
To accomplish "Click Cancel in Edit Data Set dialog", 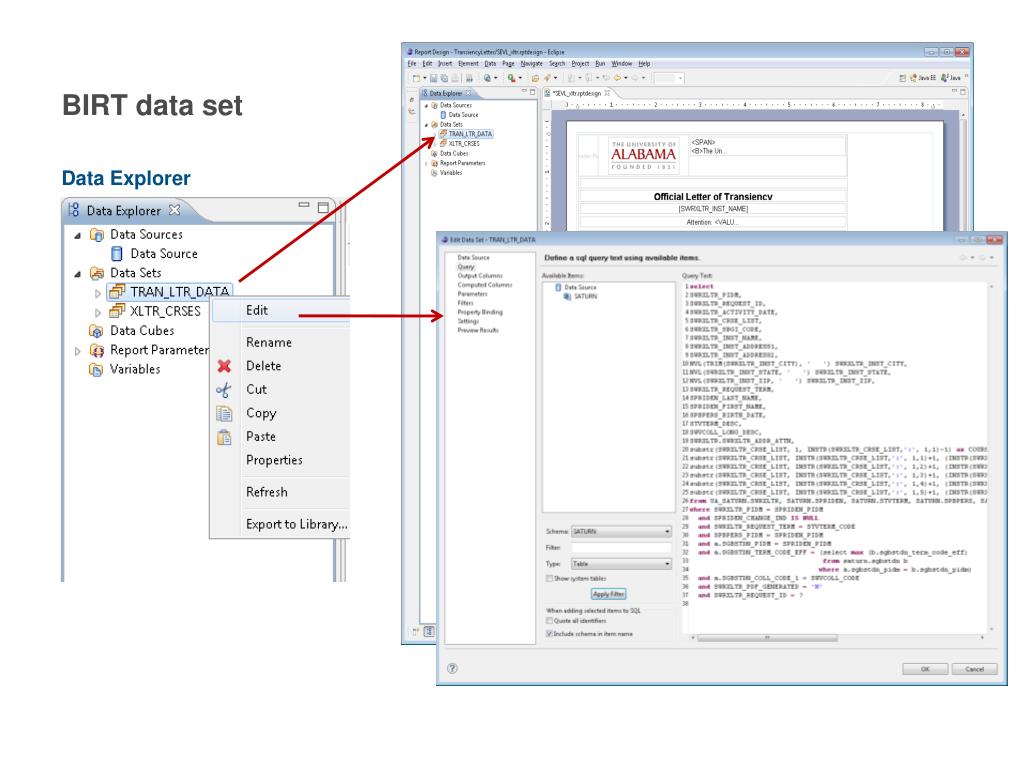I will click(974, 669).
